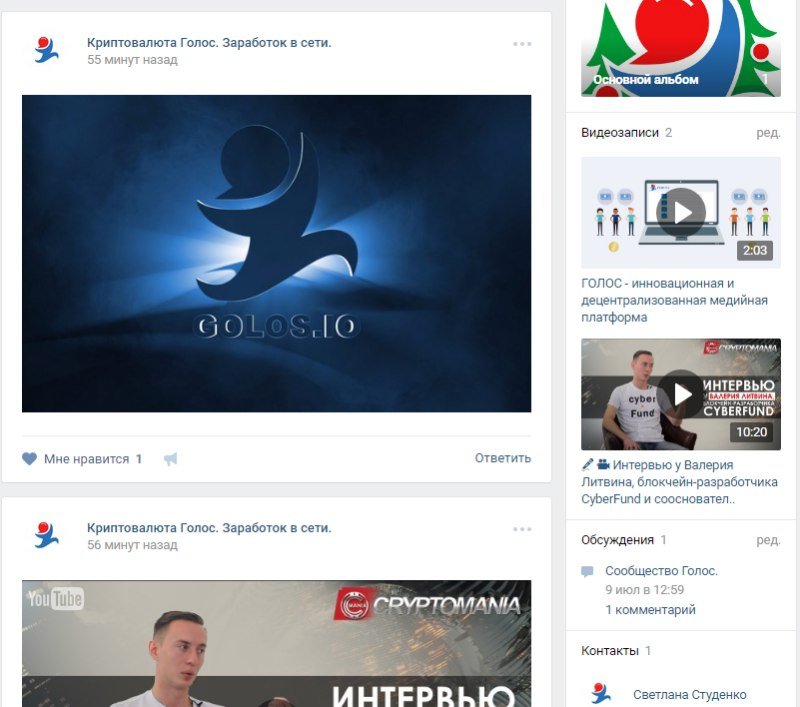Click the '56 минут назад' timestamp

click(132, 545)
